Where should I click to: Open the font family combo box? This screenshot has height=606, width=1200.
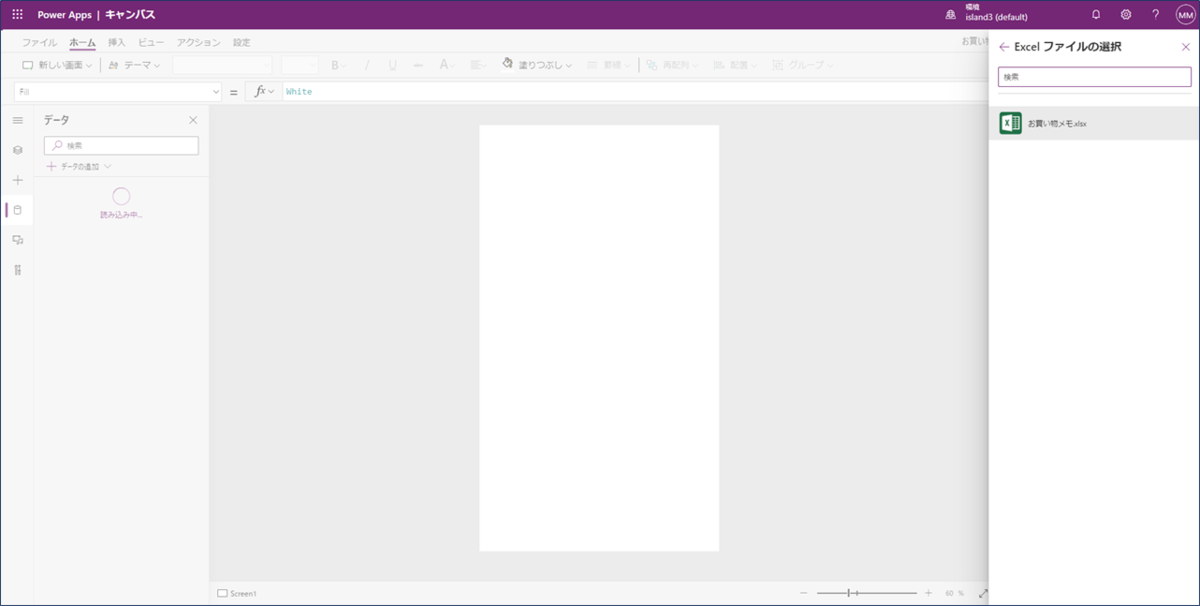click(x=221, y=65)
